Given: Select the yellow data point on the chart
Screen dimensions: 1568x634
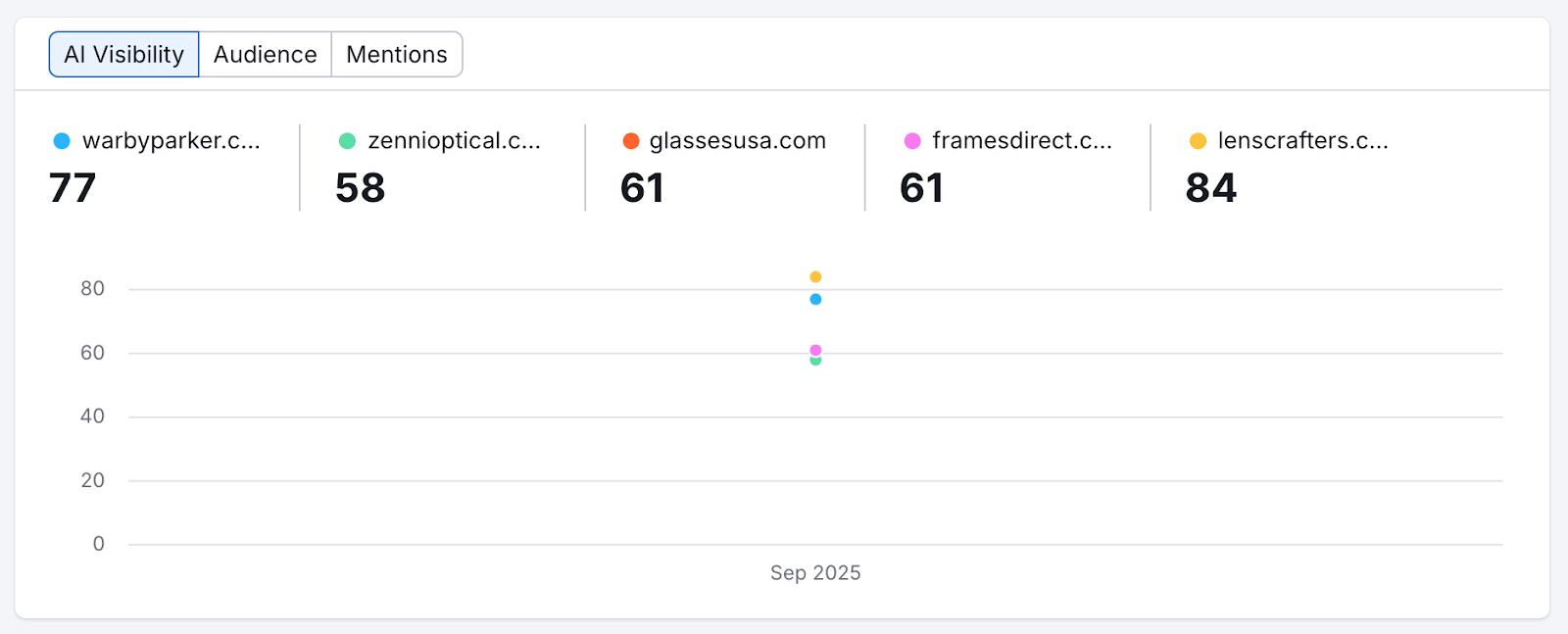Looking at the screenshot, I should 814,275.
